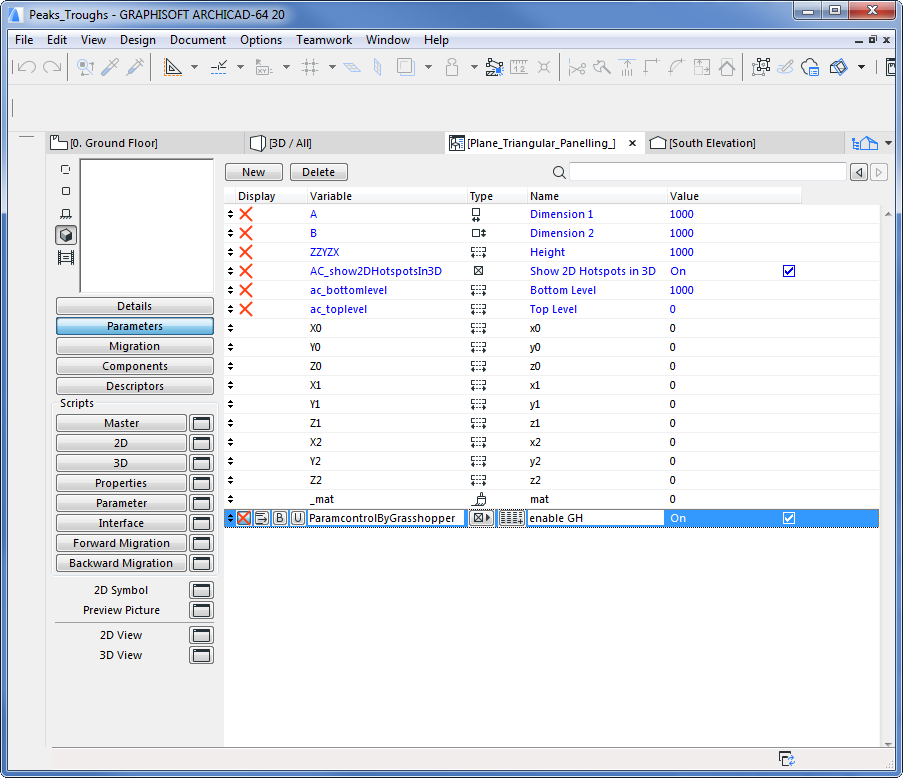Click the 3D preview cube icon
This screenshot has width=903, height=778.
[x=66, y=235]
